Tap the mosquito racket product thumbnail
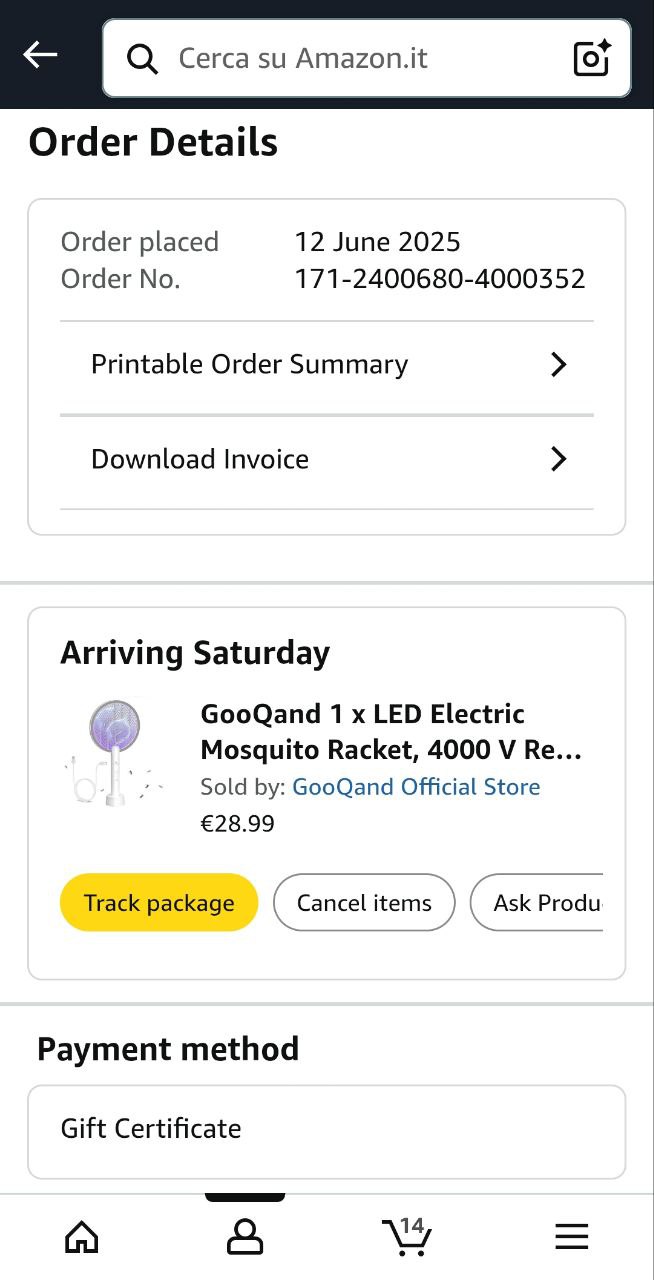This screenshot has height=1280, width=654. (113, 752)
